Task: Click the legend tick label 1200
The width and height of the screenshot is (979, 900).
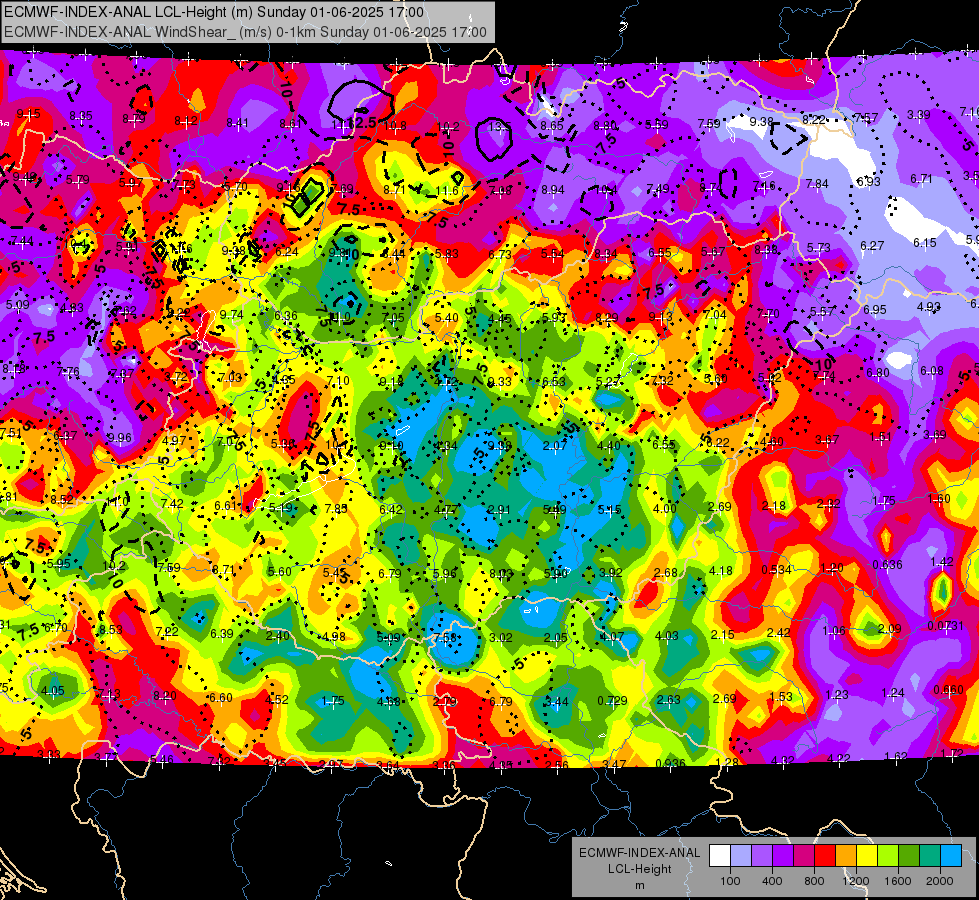Action: click(855, 881)
